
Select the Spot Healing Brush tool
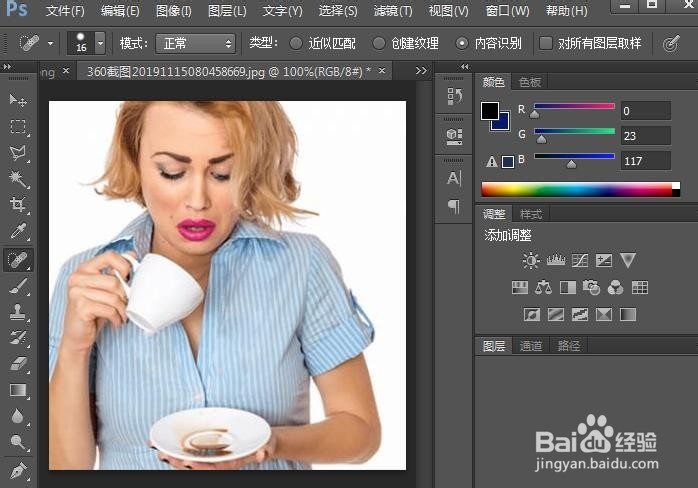(x=18, y=259)
